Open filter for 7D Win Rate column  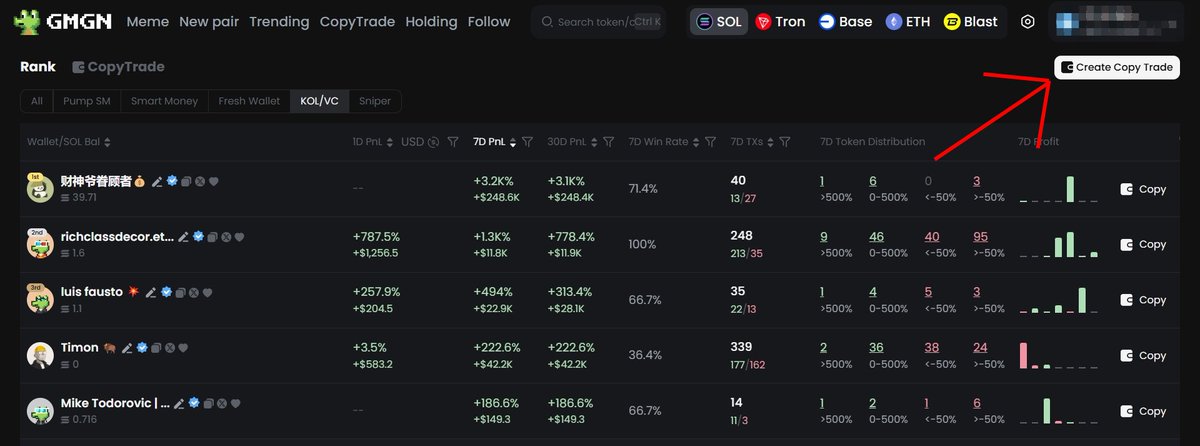pyautogui.click(x=709, y=142)
